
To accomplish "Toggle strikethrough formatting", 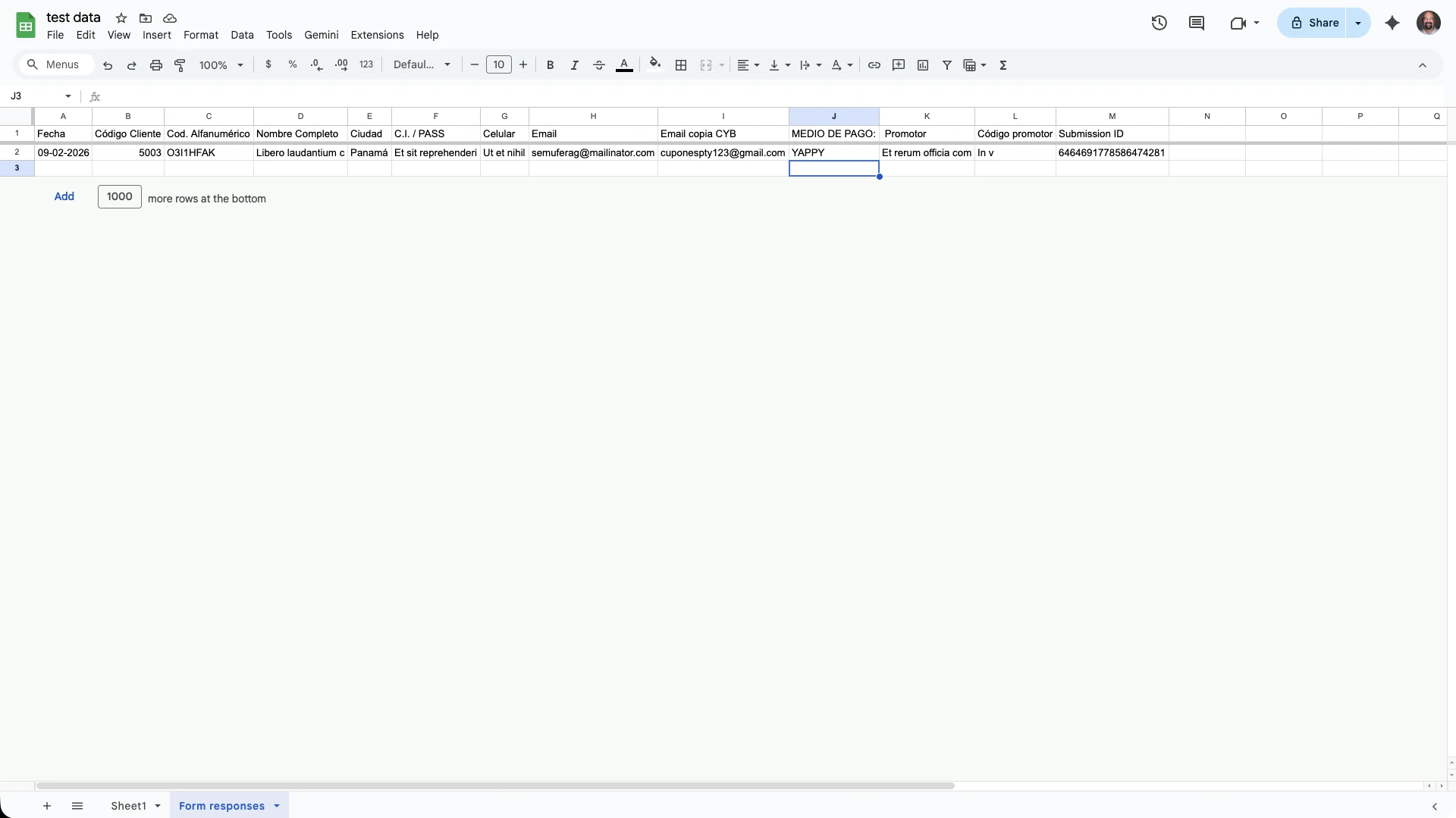I will [x=598, y=64].
